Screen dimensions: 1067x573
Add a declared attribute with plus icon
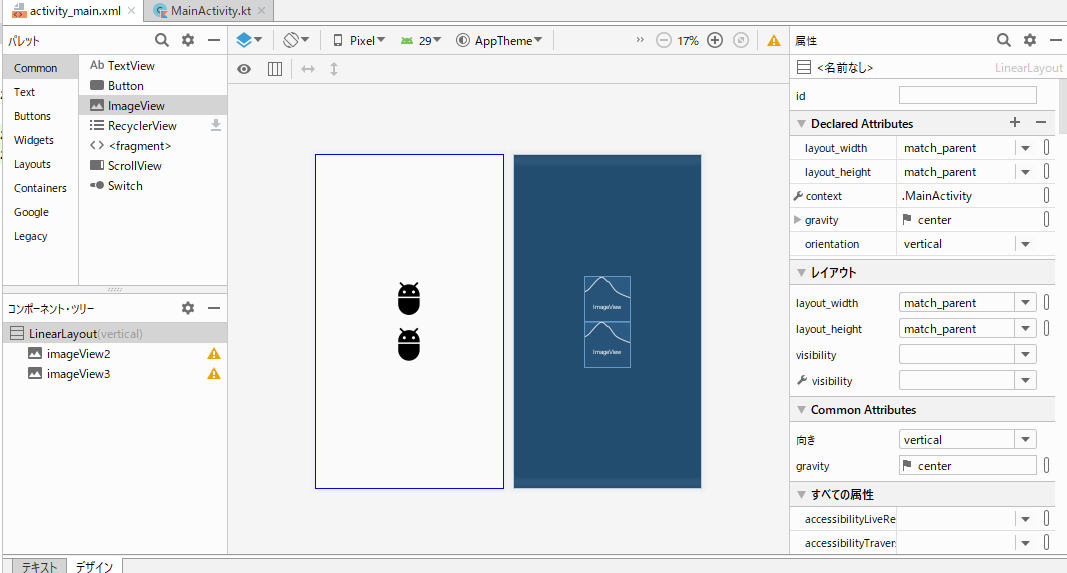coord(1015,123)
